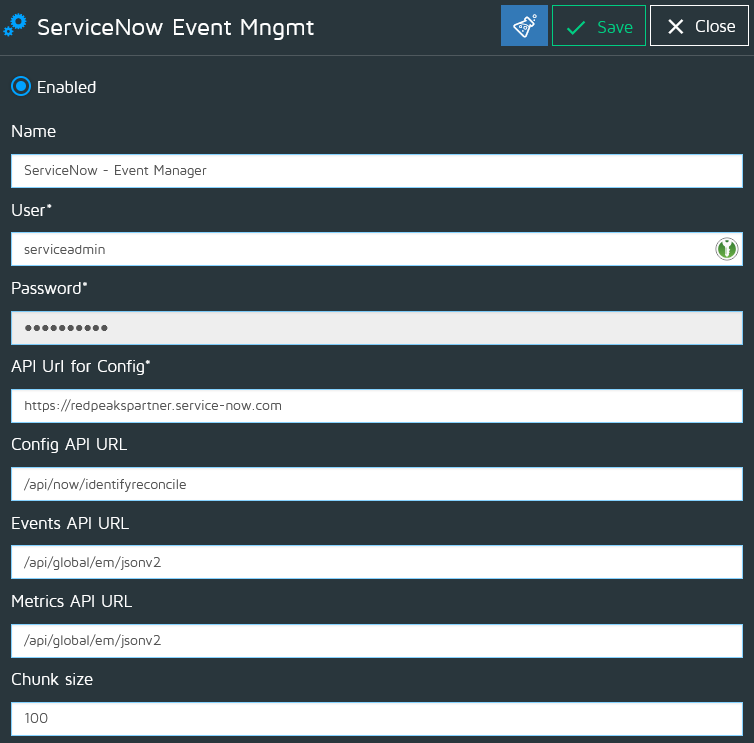Click the ServiceNow Event Mngmt title text
Screen dimensions: 754x743
click(175, 27)
